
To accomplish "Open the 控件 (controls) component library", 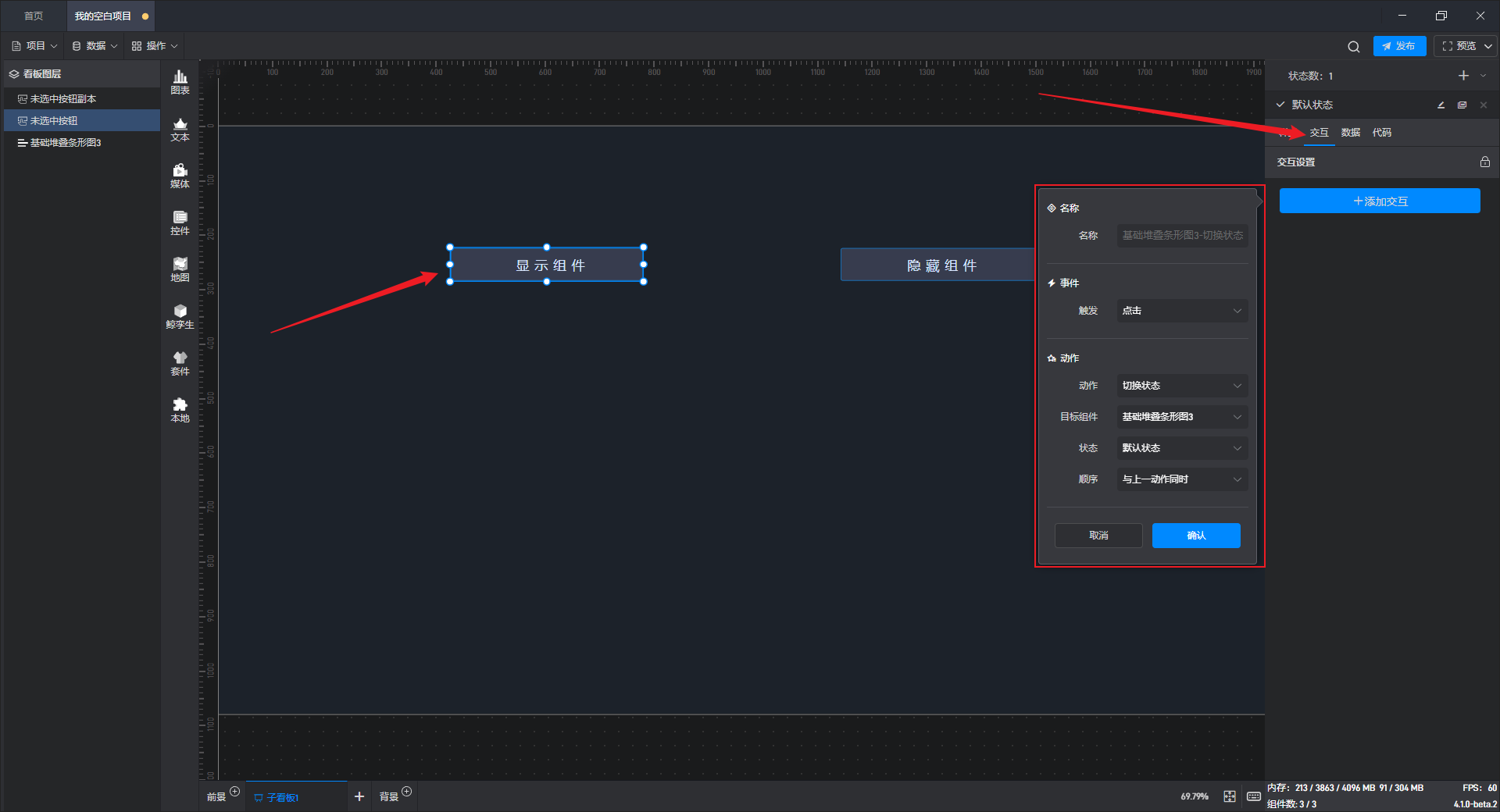I will pyautogui.click(x=180, y=223).
